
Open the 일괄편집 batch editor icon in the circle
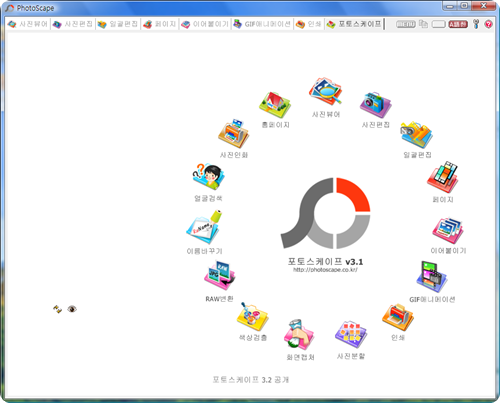point(417,134)
